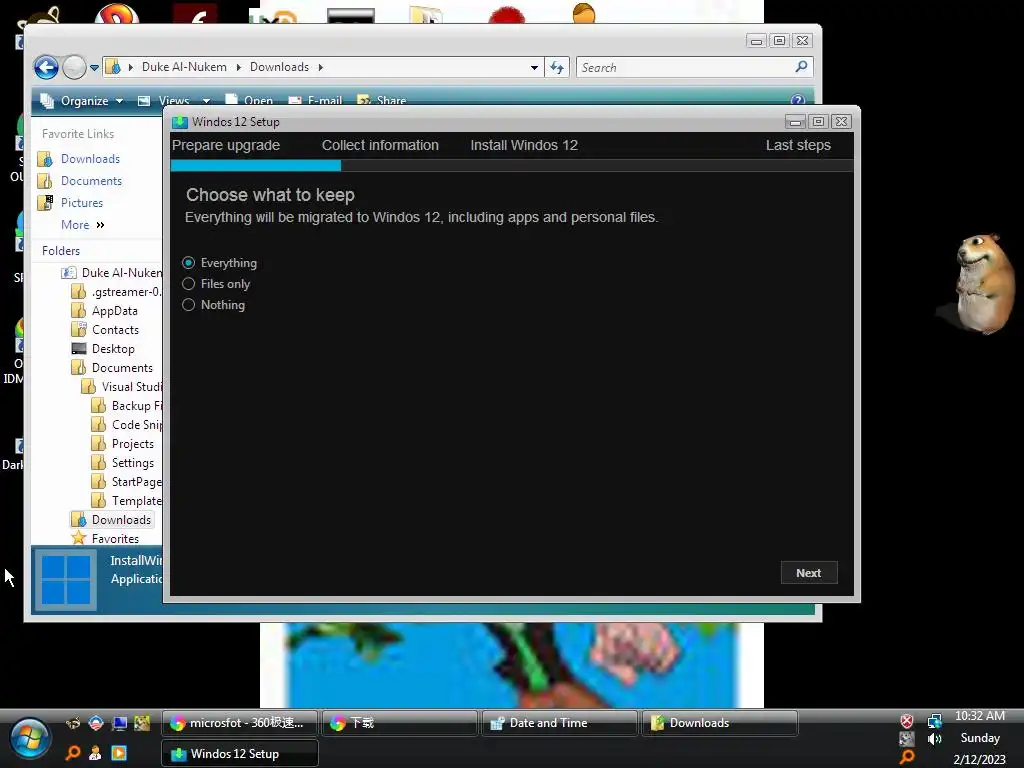
Task: Click the Next button in Windos 12 Setup
Action: pos(808,573)
